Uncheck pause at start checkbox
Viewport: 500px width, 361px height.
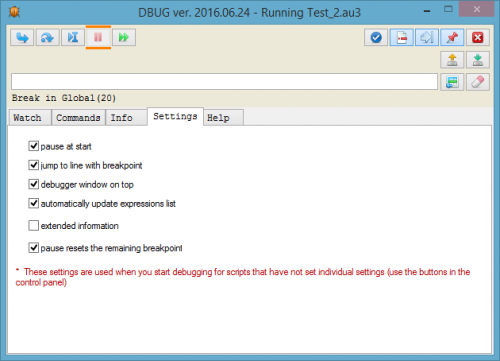(x=33, y=146)
